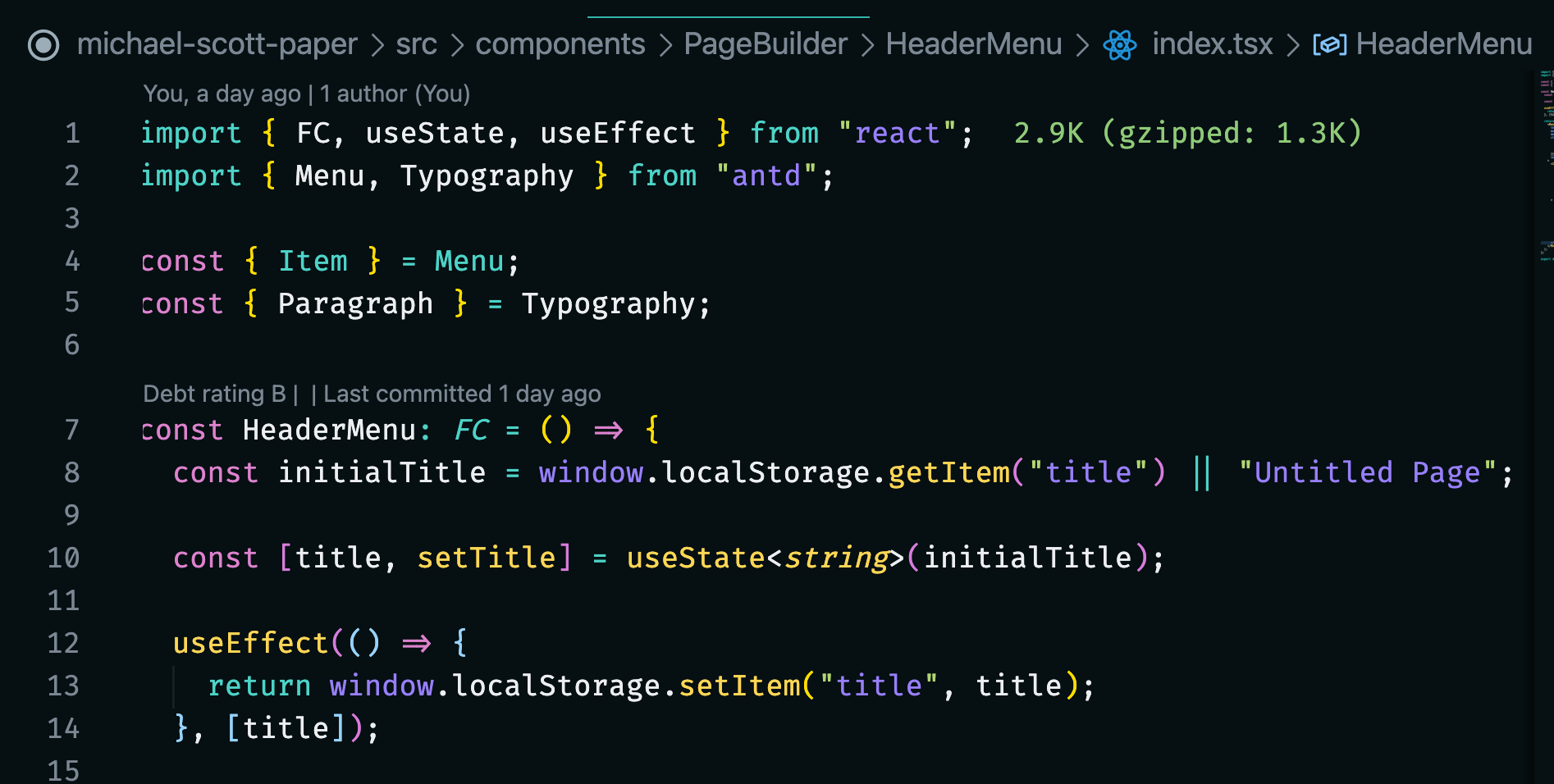Click the symbol bracket icon before HeaderMenu
Viewport: 1554px width, 784px height.
(1328, 46)
